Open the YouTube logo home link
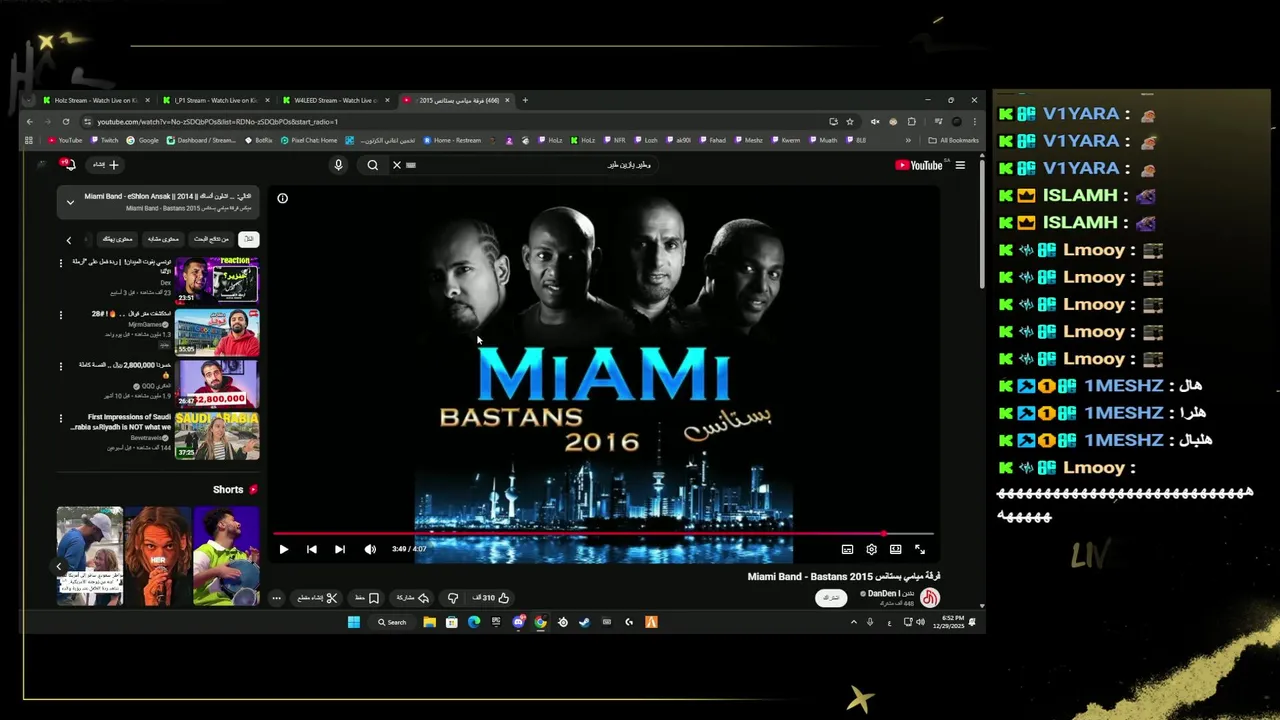 point(919,165)
